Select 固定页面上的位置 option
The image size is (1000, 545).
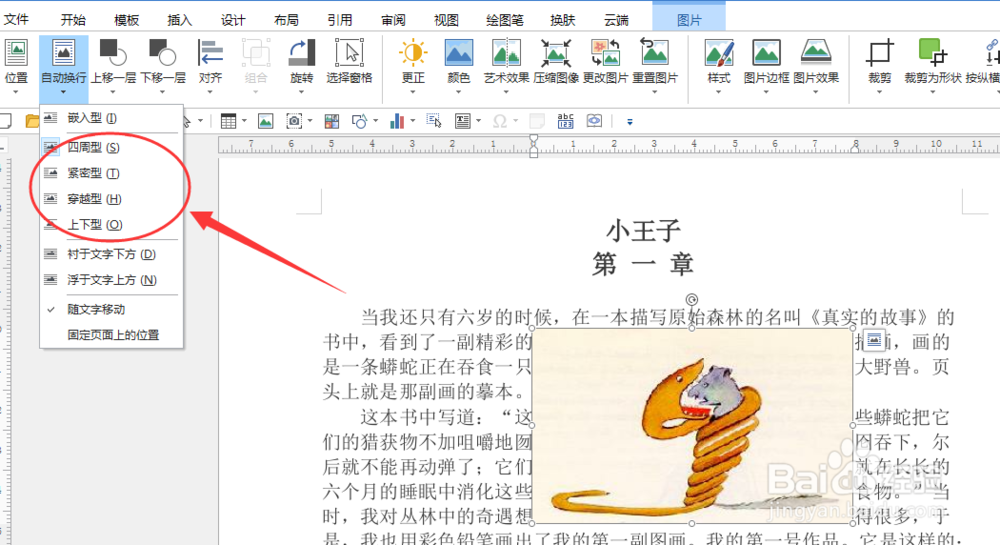coord(111,335)
